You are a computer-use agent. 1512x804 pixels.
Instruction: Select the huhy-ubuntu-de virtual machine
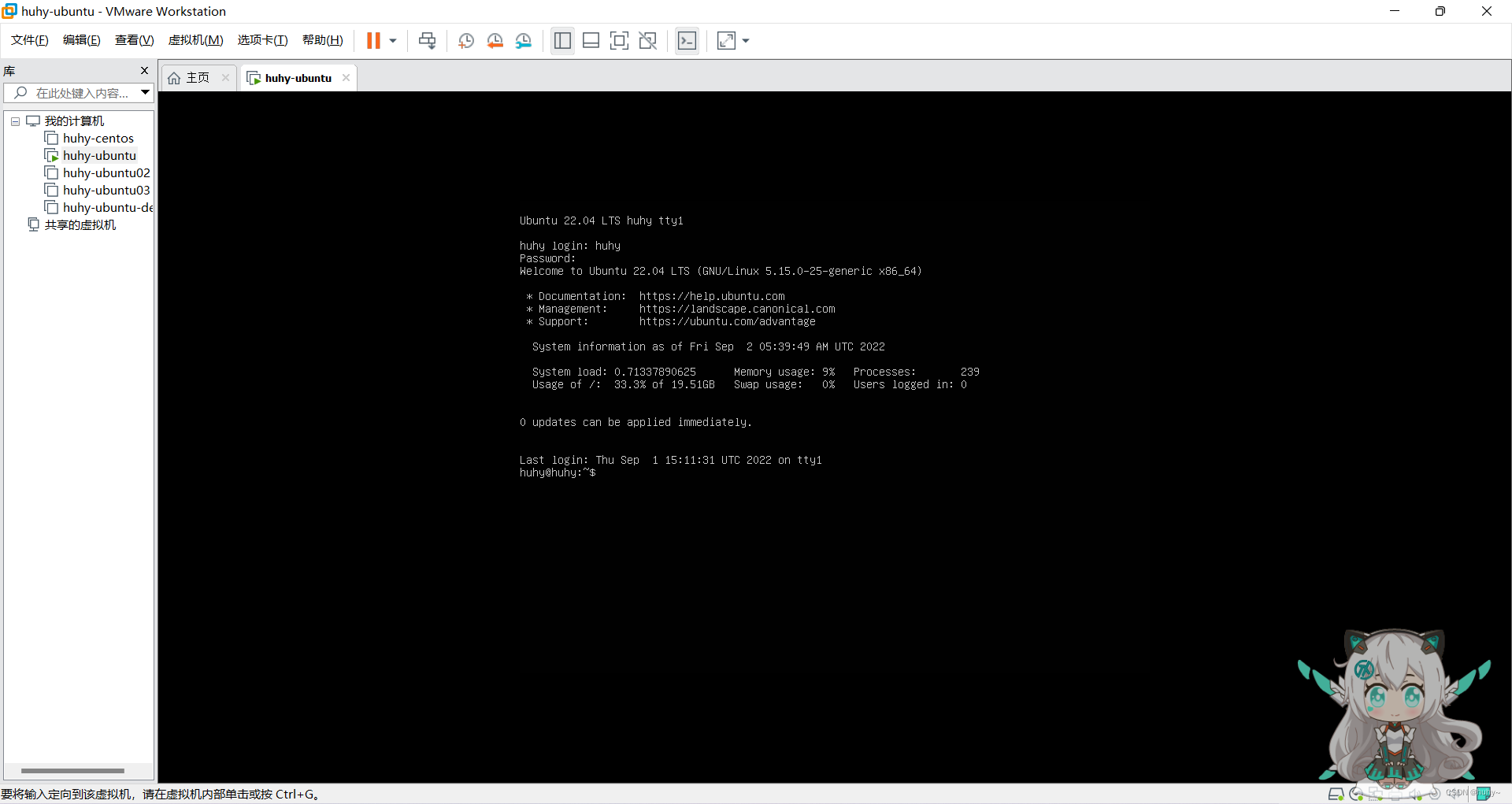click(x=108, y=208)
